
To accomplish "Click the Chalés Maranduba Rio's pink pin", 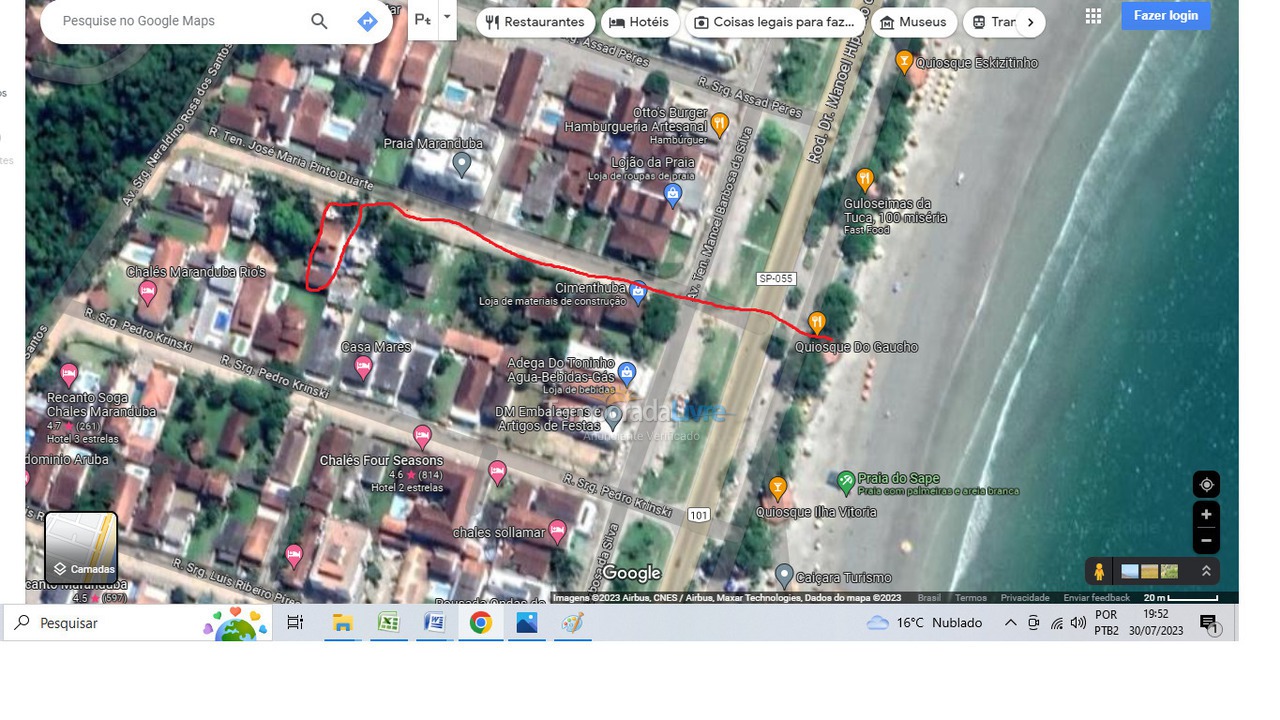I will [147, 292].
